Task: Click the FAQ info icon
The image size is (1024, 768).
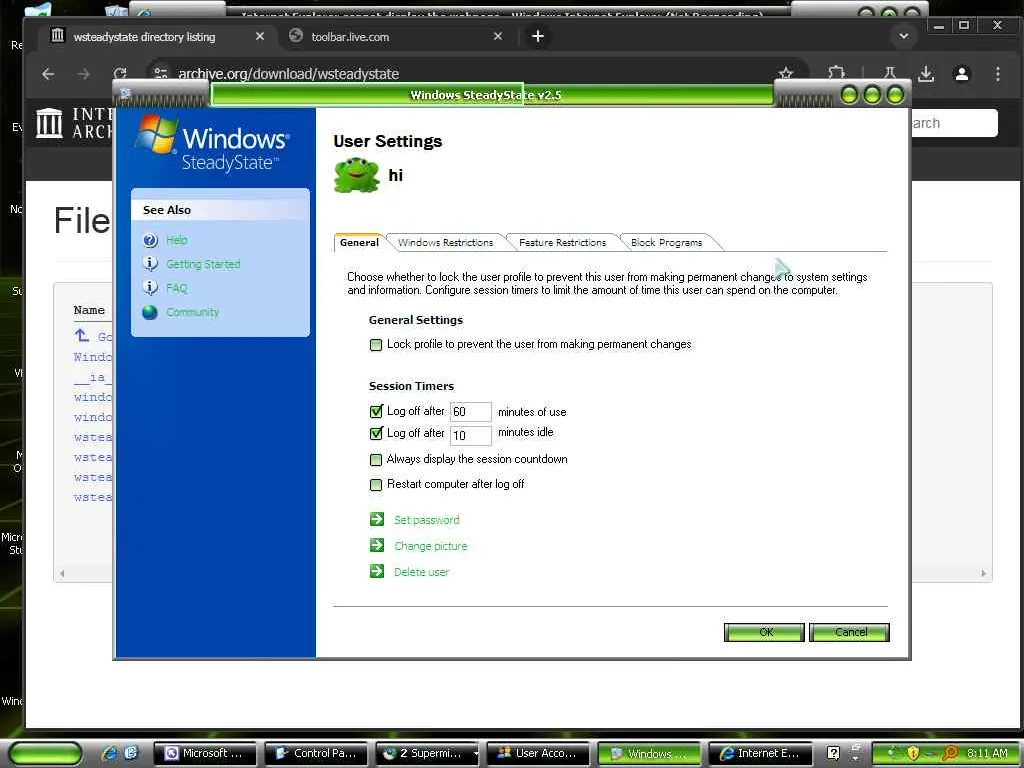Action: click(x=150, y=287)
